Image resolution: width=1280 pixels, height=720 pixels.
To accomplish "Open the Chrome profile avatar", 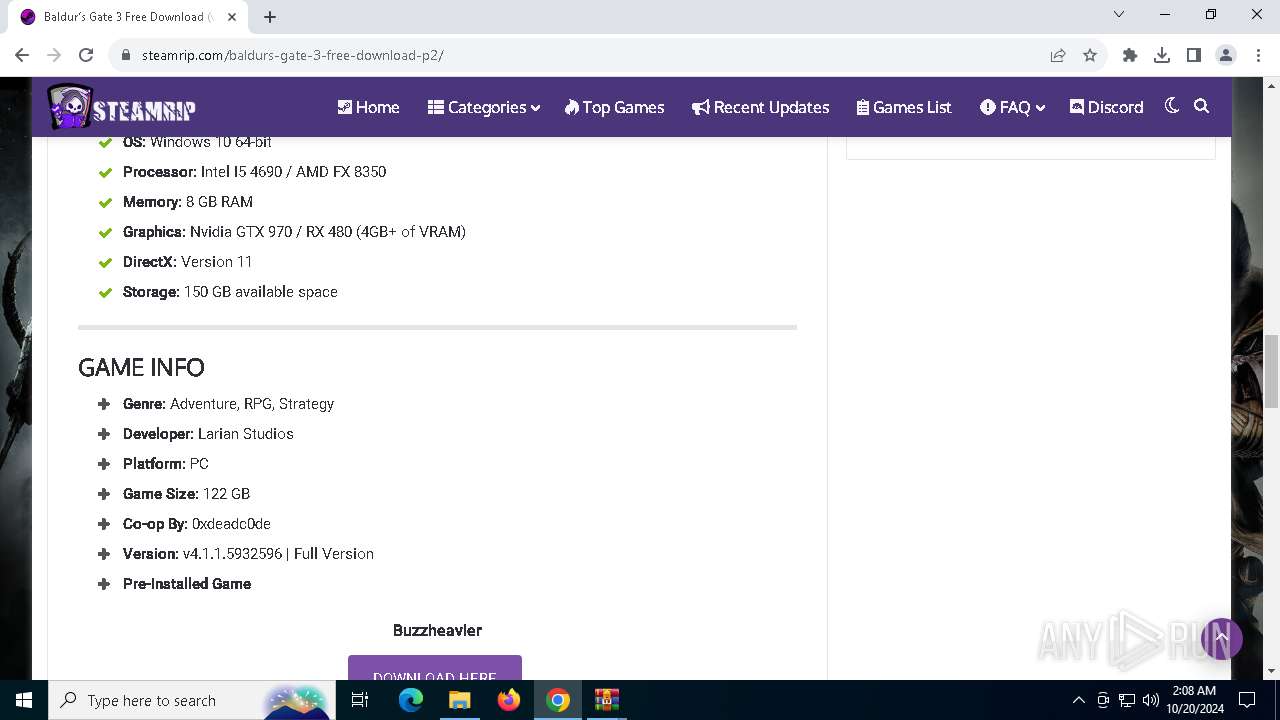I will click(x=1226, y=55).
